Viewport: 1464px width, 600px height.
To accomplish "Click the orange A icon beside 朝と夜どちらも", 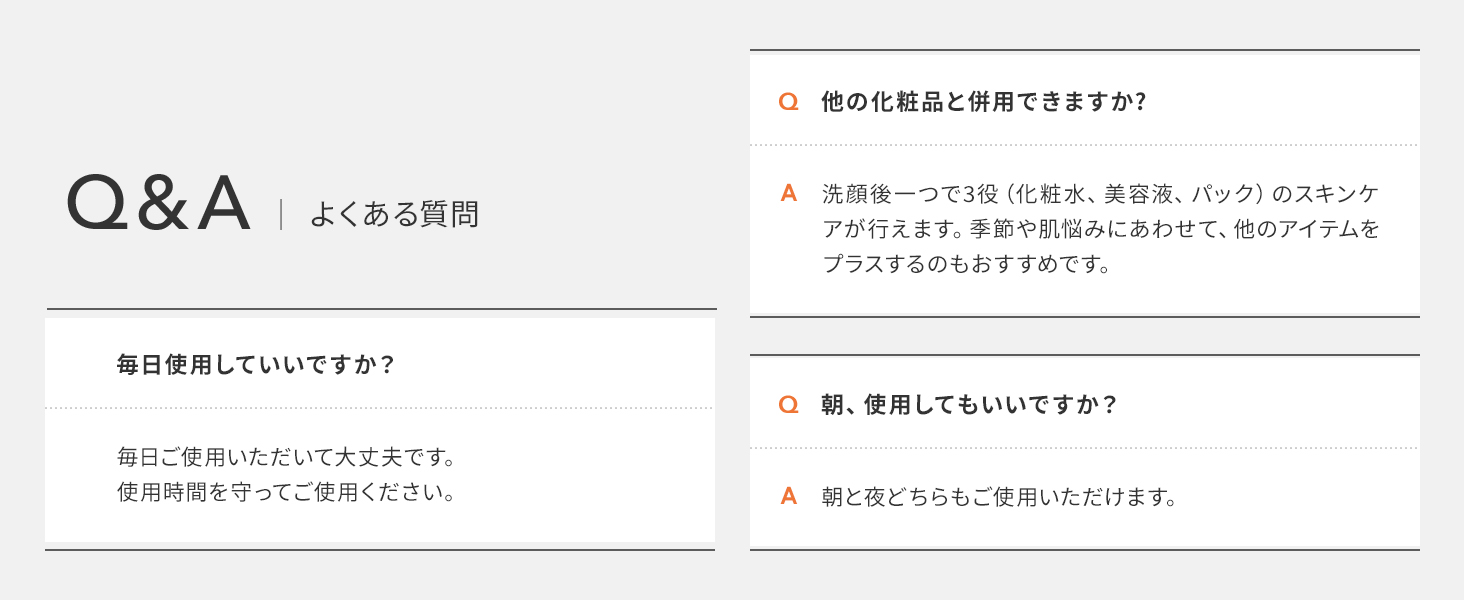I will pyautogui.click(x=788, y=496).
